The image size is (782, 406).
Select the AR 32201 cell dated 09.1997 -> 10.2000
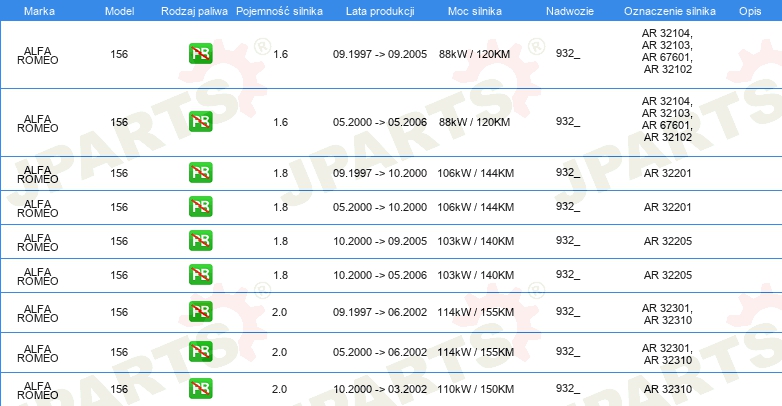pos(667,173)
